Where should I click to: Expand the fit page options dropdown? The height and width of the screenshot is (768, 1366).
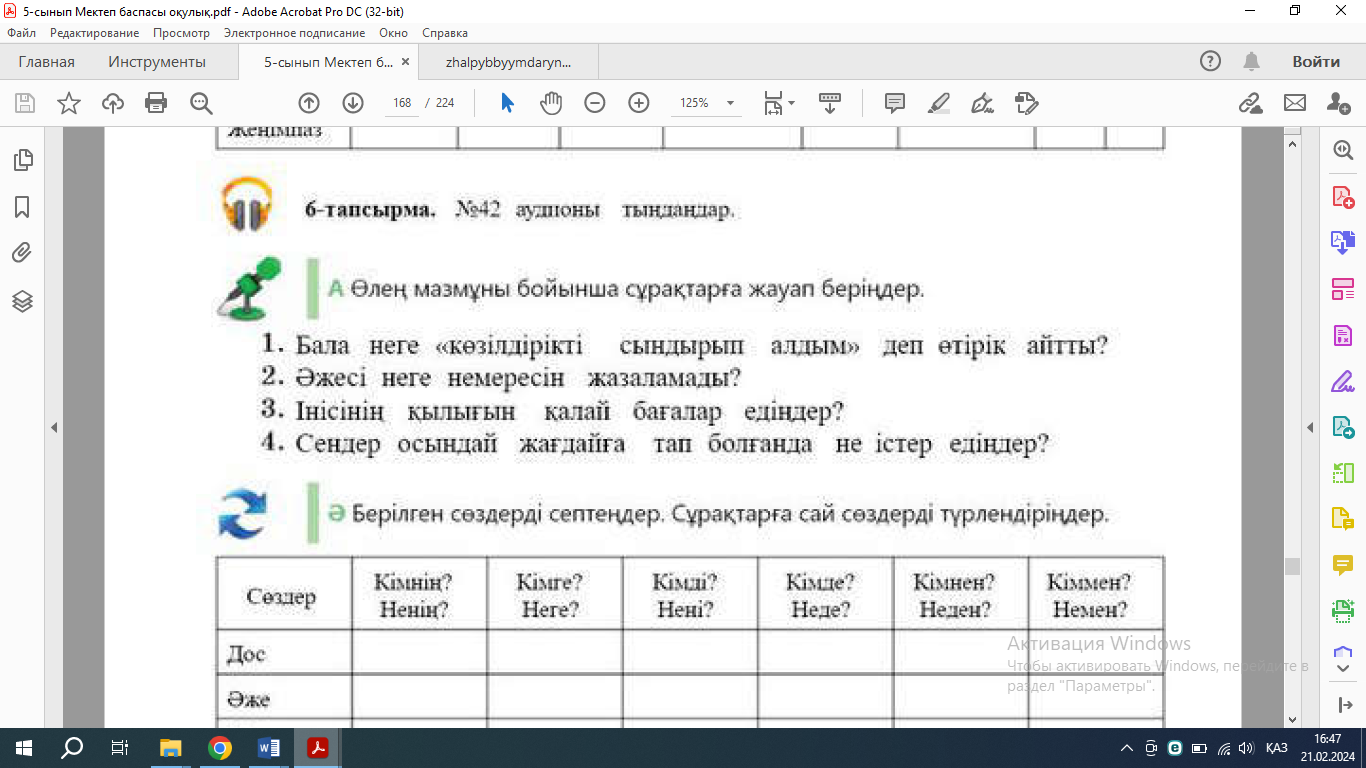(x=791, y=103)
